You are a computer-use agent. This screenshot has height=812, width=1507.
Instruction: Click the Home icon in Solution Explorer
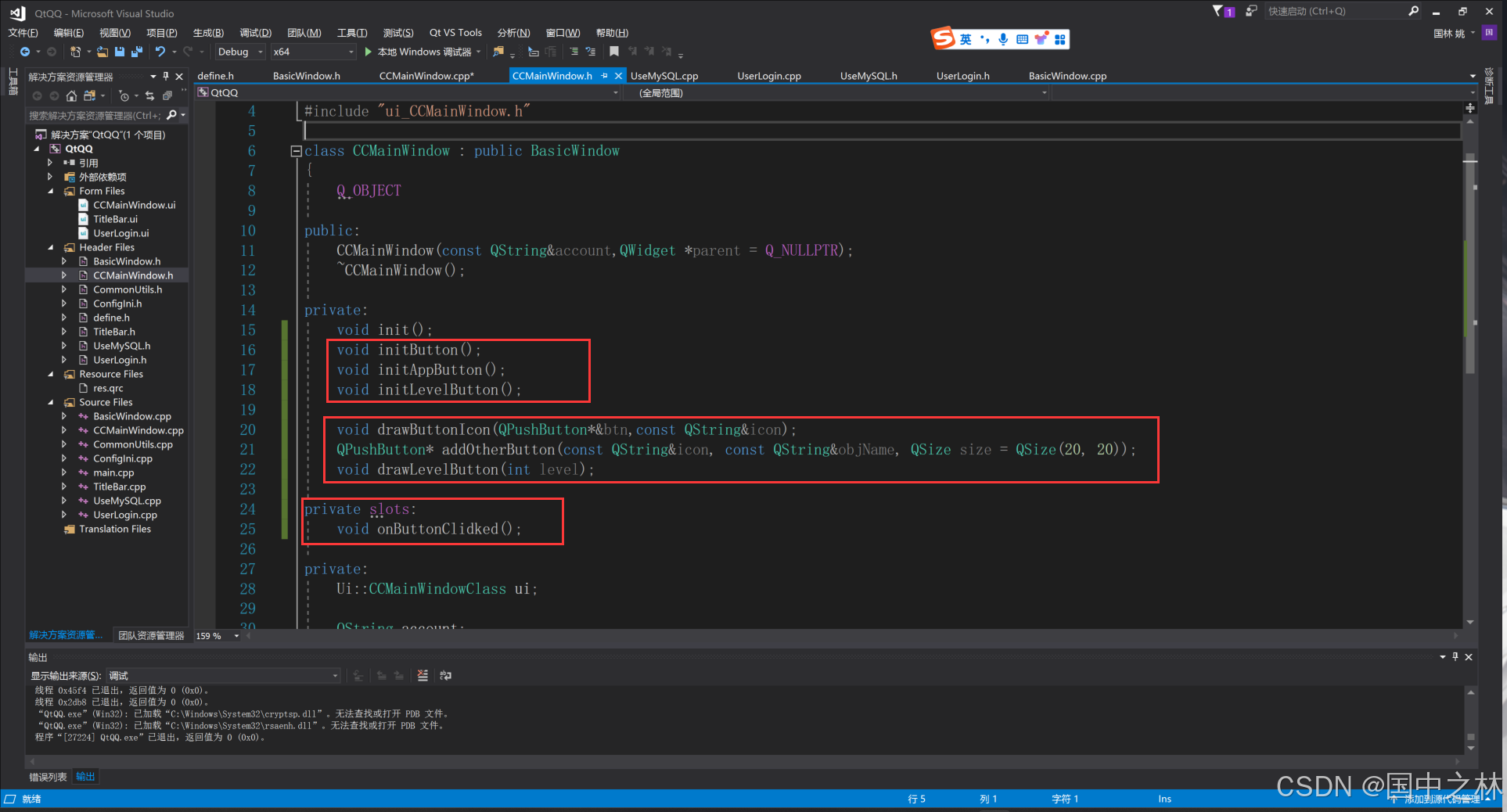click(71, 95)
